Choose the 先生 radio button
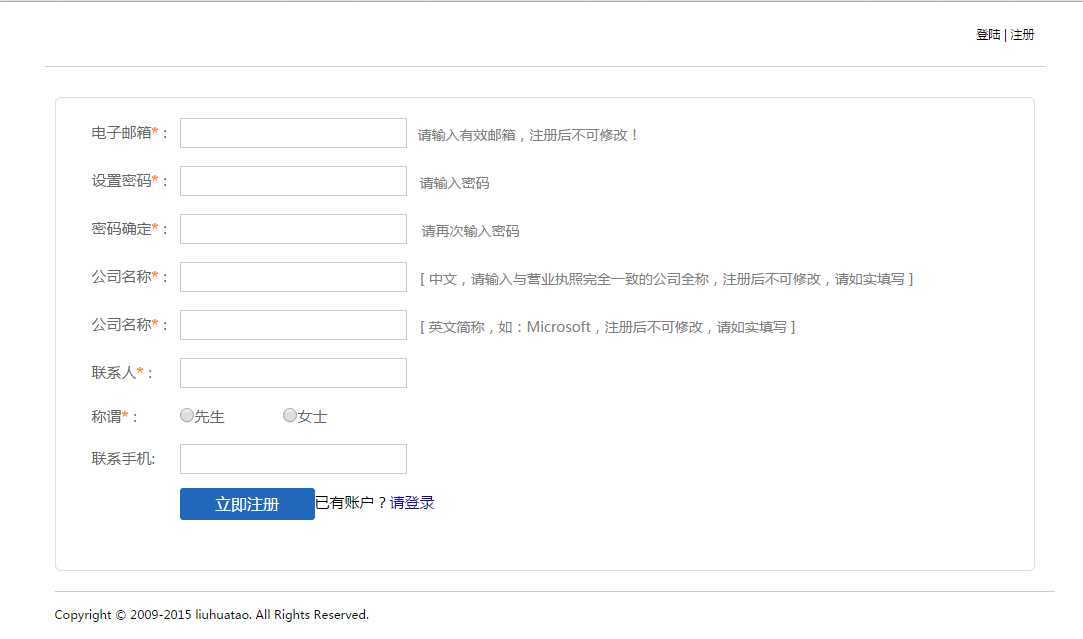The height and width of the screenshot is (639, 1083). (186, 415)
